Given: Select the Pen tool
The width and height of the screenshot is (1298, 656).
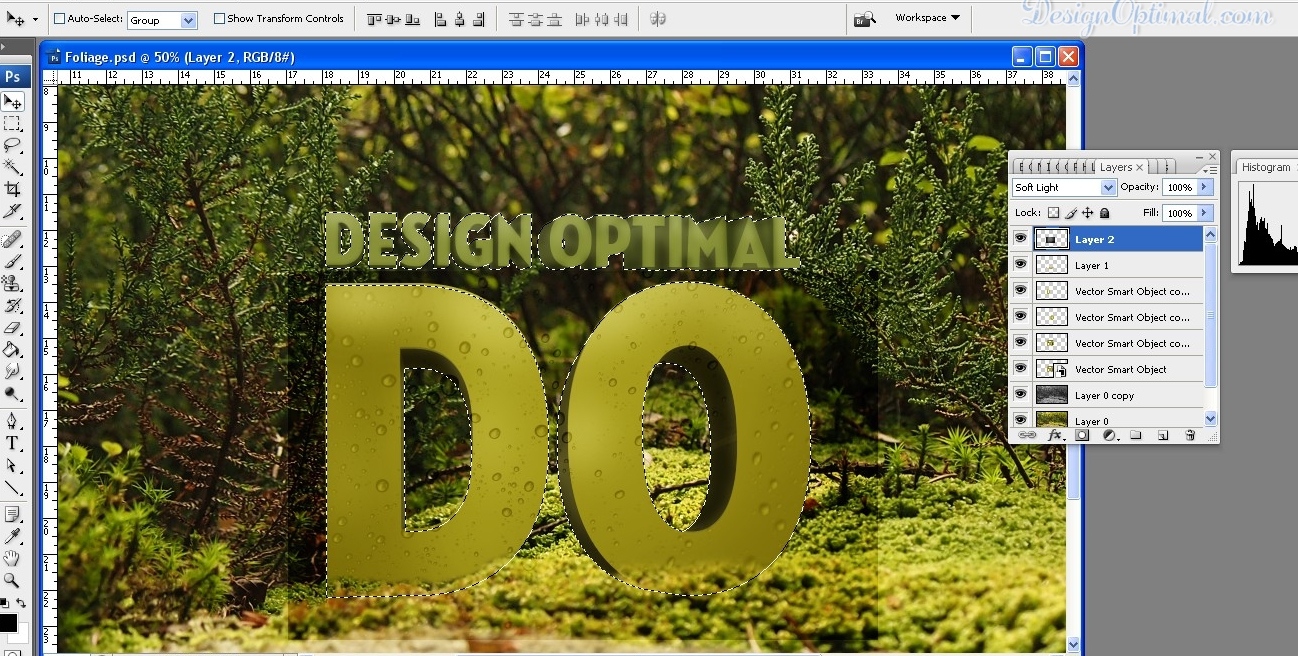Looking at the screenshot, I should [x=13, y=420].
